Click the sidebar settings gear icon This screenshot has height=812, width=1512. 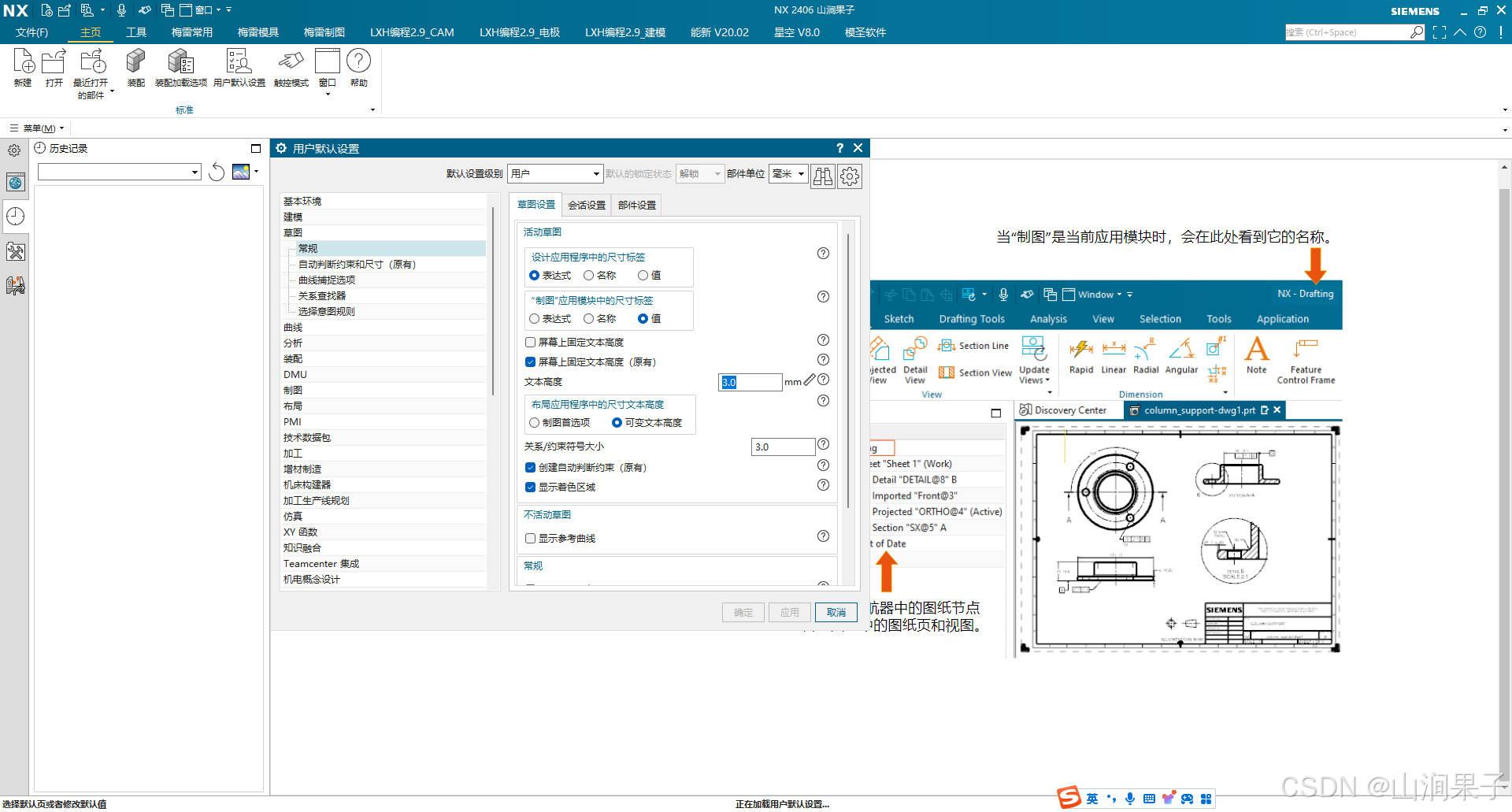14,150
